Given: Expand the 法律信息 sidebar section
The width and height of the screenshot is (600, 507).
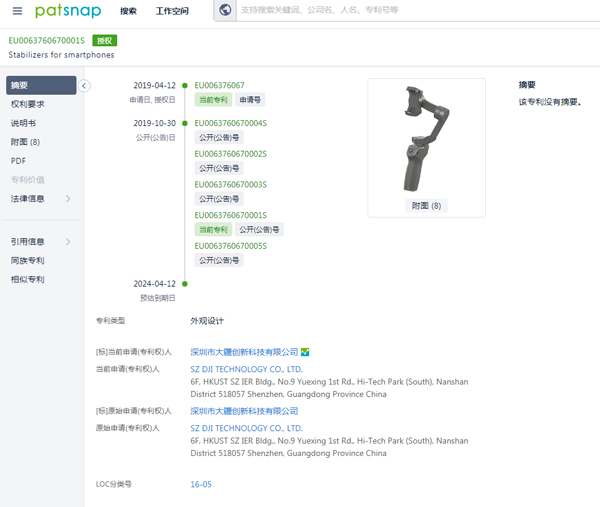Looking at the screenshot, I should (x=68, y=199).
